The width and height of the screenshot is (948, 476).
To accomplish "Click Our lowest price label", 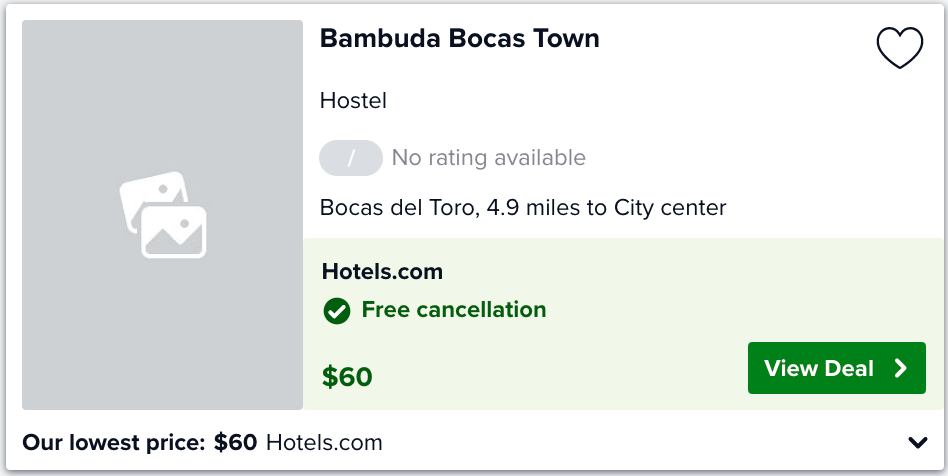I will tap(114, 443).
